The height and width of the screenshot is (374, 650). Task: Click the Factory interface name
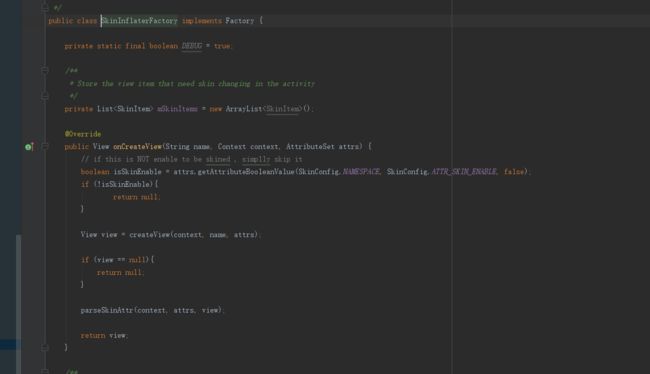pos(240,21)
